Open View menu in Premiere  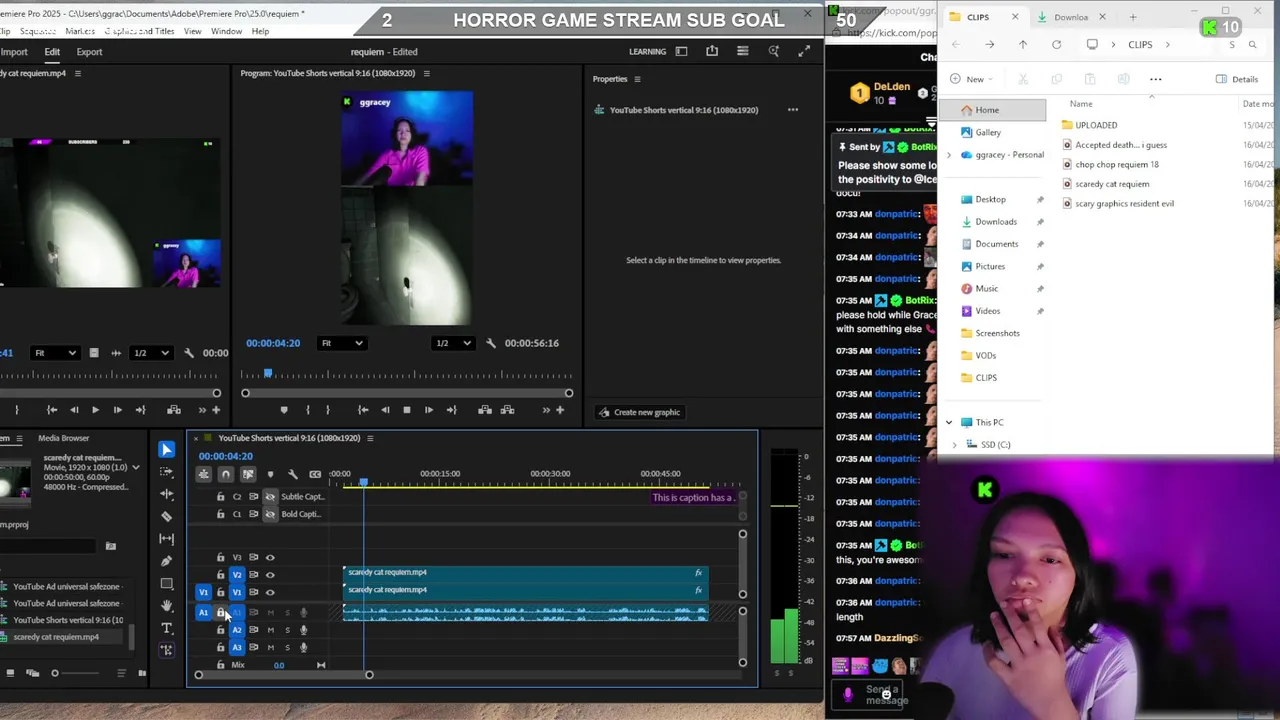click(192, 31)
